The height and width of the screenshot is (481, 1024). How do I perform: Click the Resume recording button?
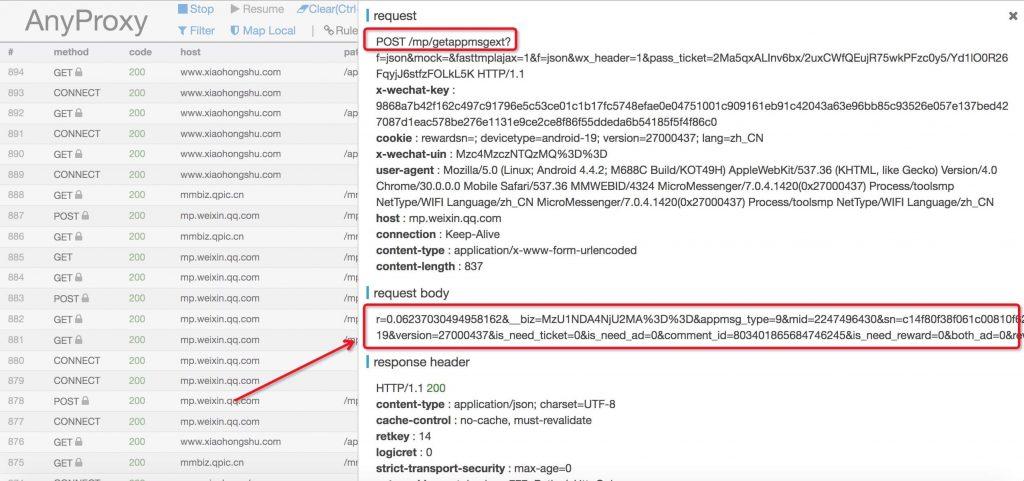(257, 9)
